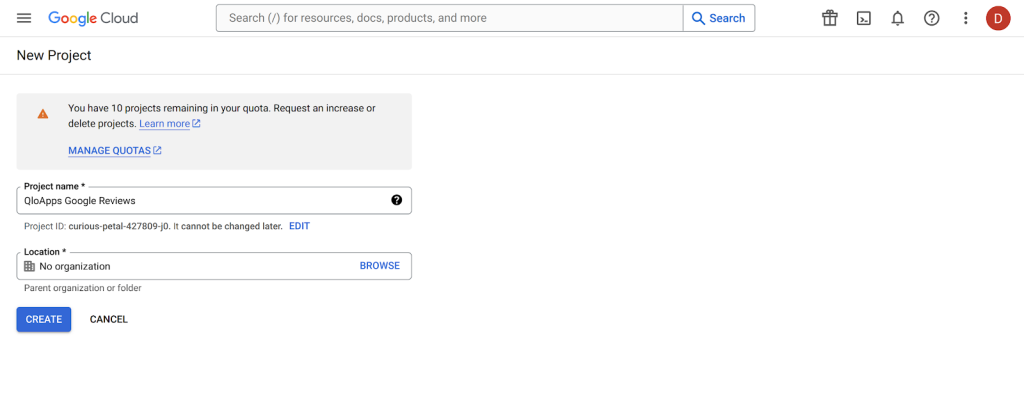
Task: Open the help question mark menu
Action: tap(931, 18)
